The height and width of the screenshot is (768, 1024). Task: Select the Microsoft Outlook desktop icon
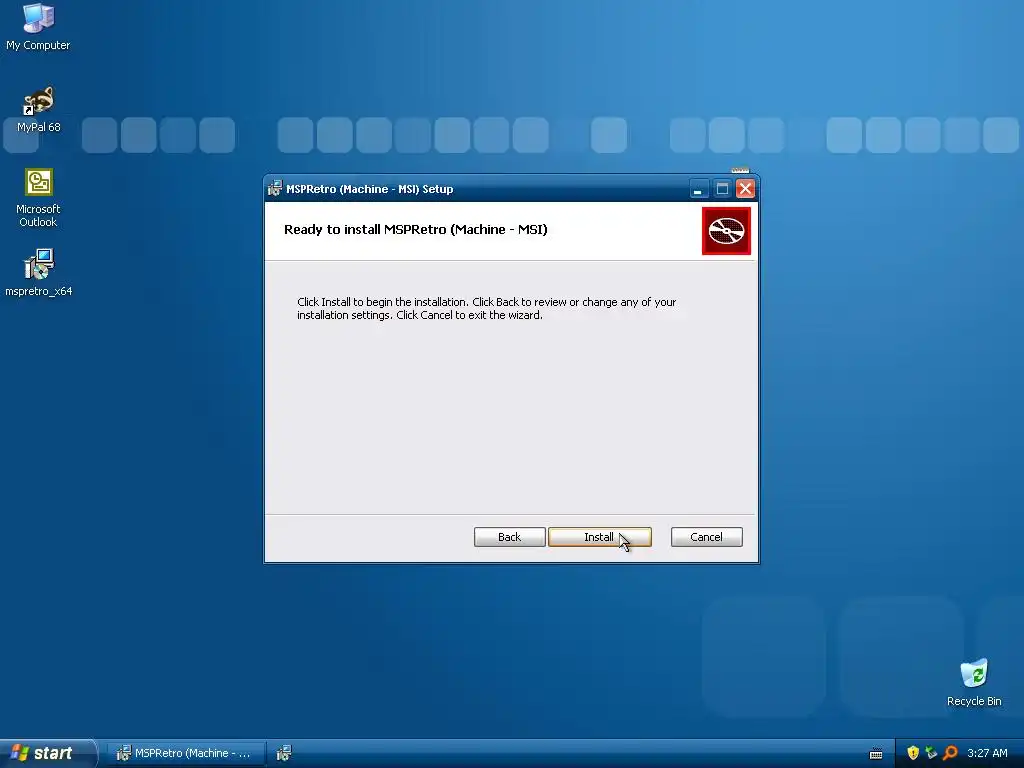(x=39, y=198)
